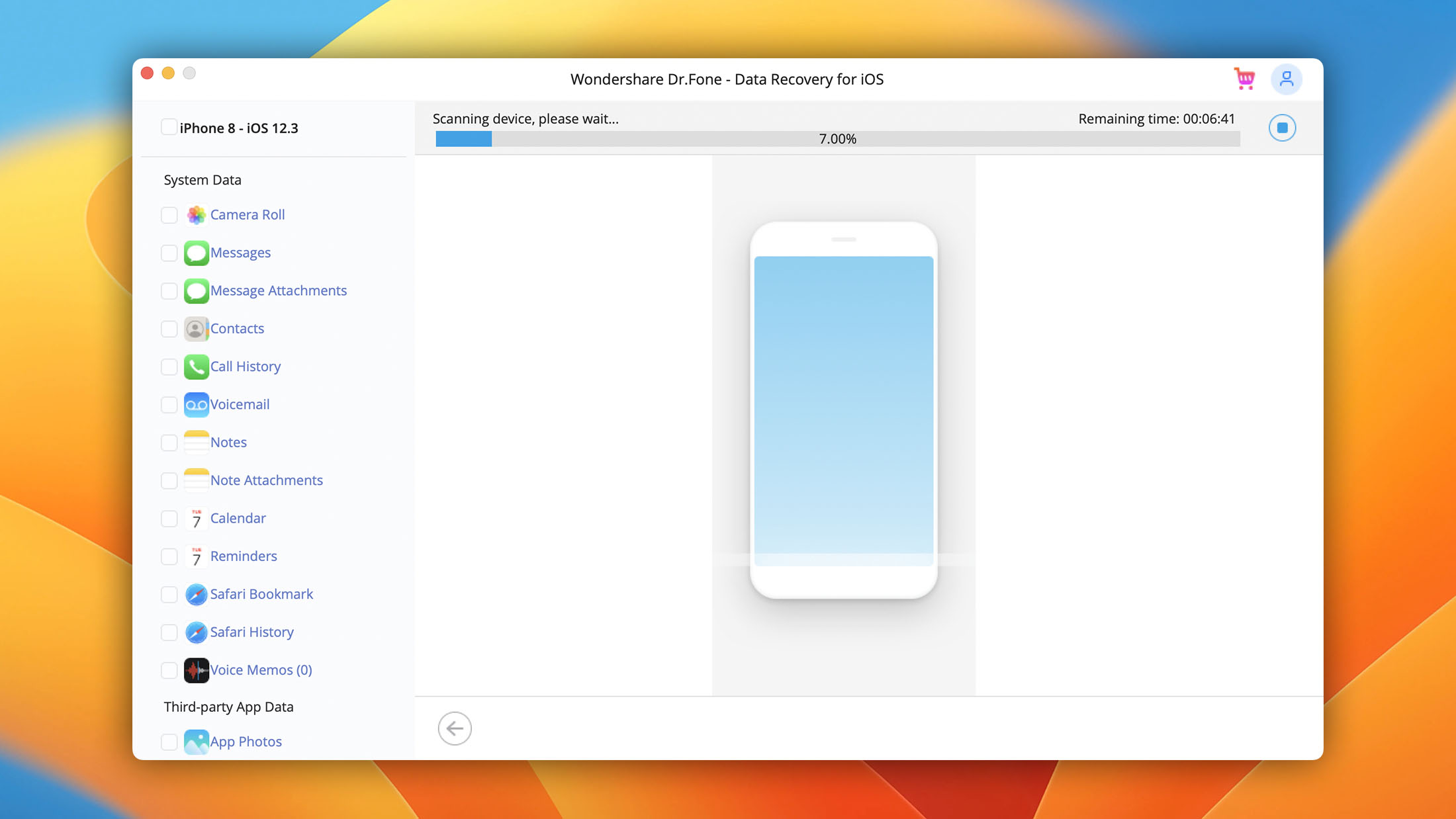
Task: Select the Contacts checkbox
Action: pyautogui.click(x=169, y=329)
